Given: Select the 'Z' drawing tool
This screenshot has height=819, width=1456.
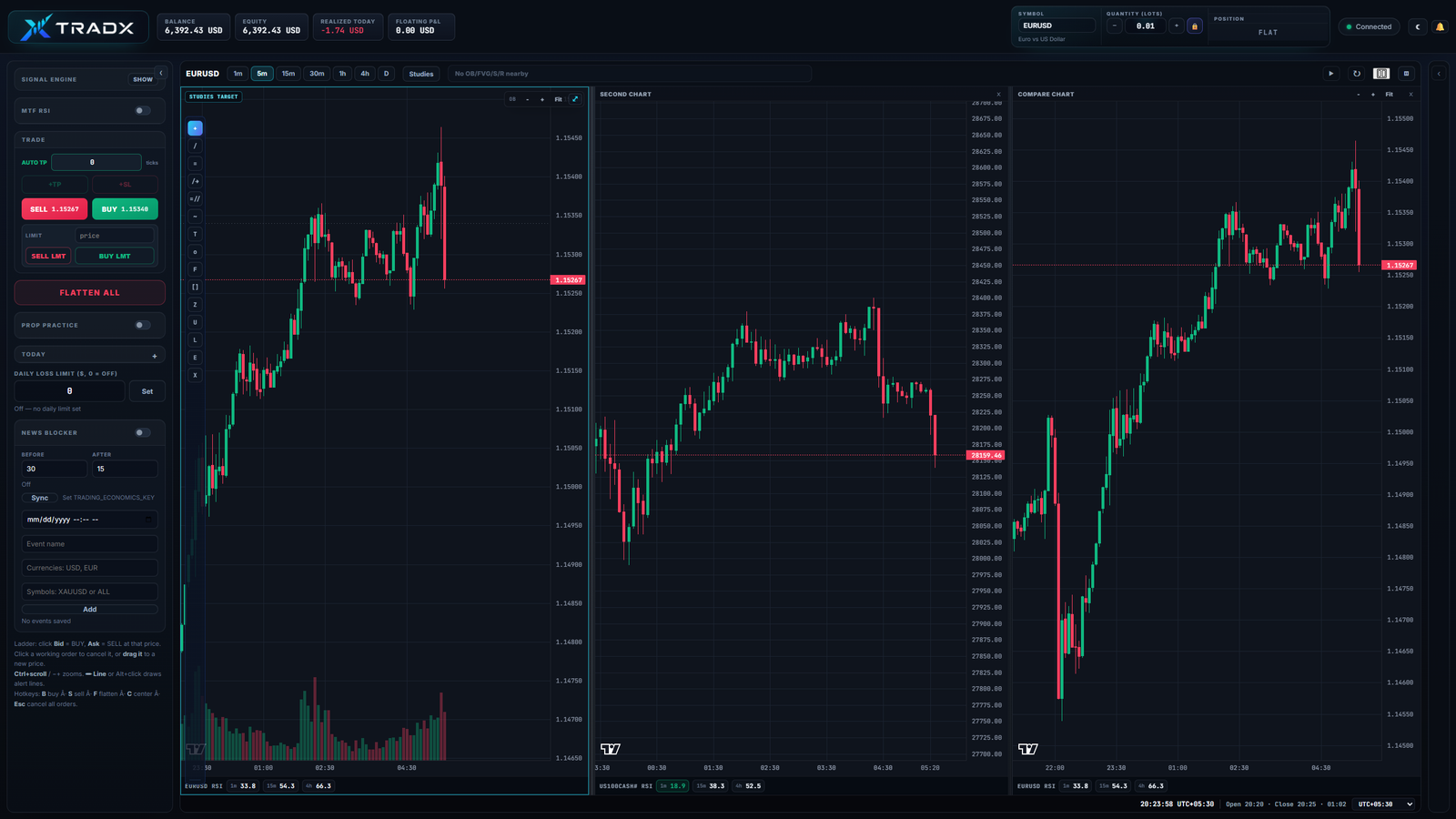Looking at the screenshot, I should [x=195, y=305].
